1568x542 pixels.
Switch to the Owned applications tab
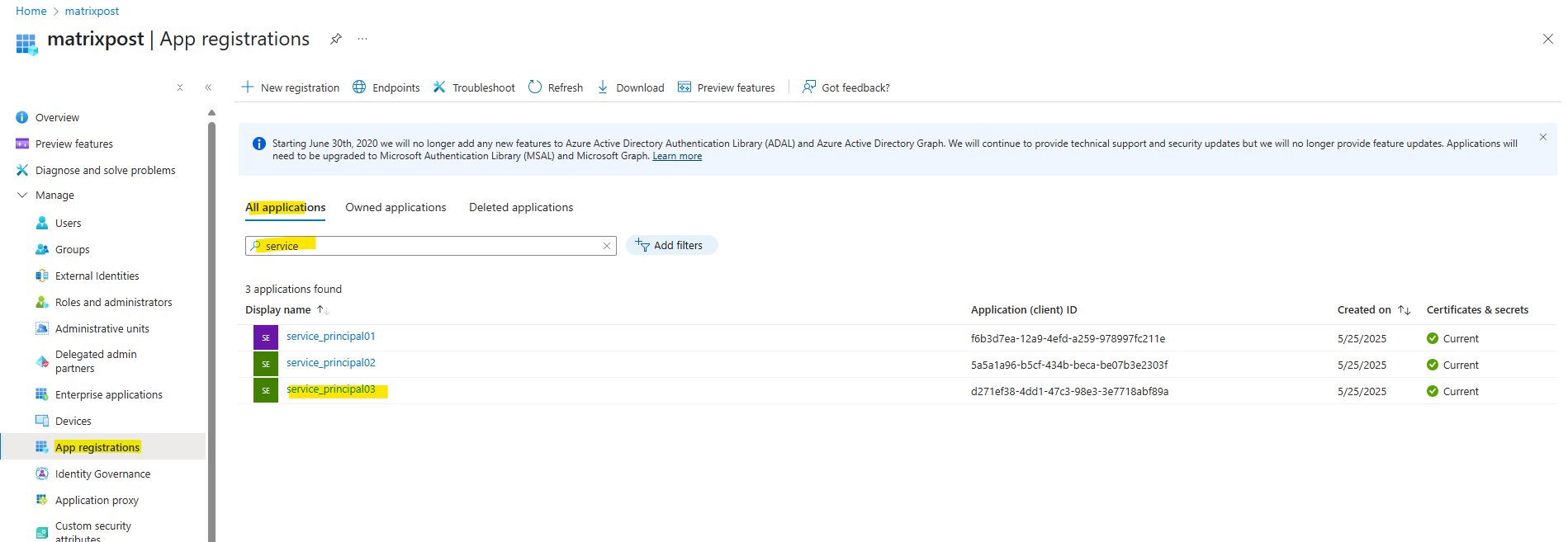396,208
